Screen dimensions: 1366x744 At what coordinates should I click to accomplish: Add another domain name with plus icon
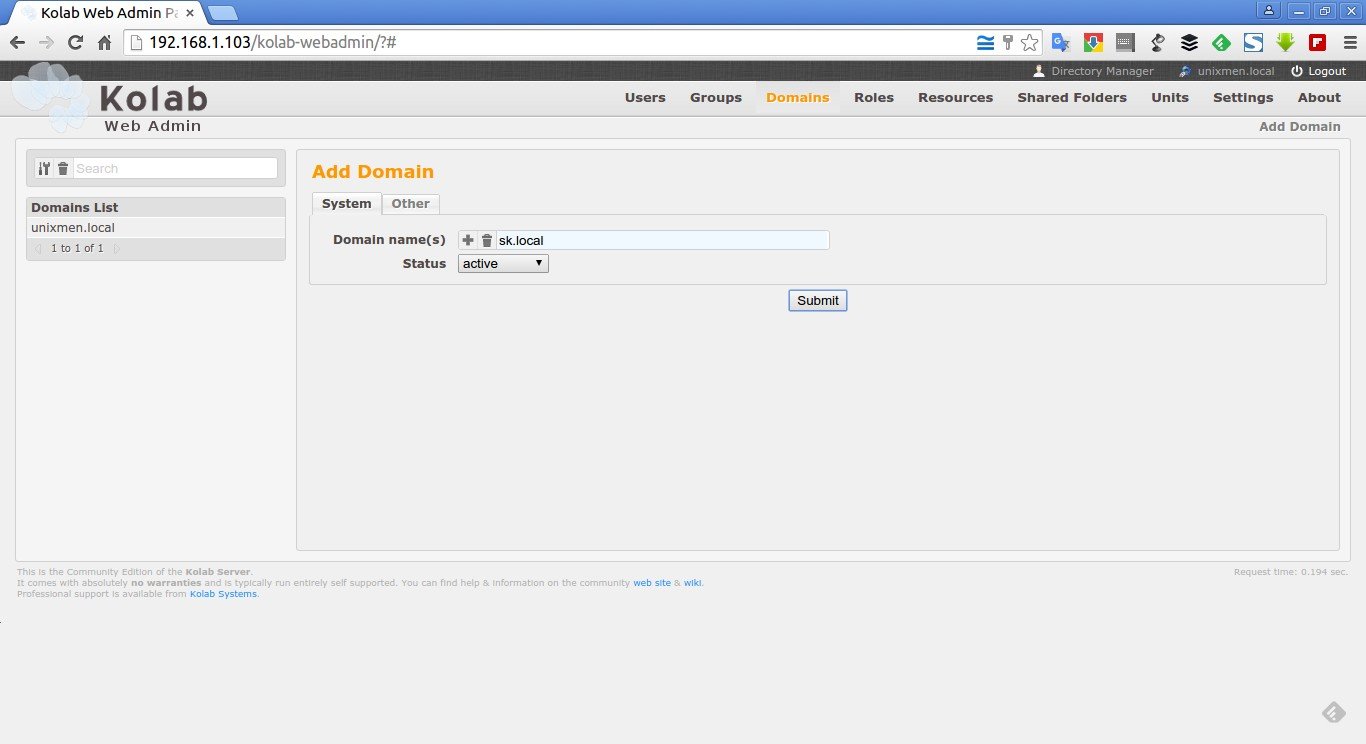click(x=468, y=240)
